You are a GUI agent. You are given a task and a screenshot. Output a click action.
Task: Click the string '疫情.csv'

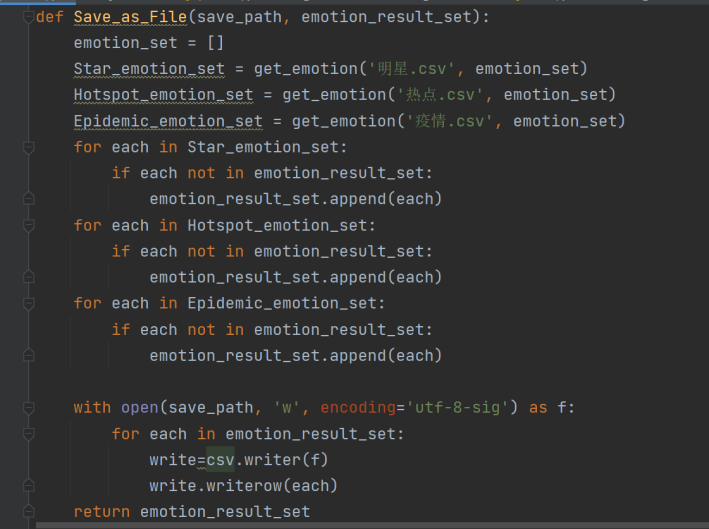(x=449, y=121)
